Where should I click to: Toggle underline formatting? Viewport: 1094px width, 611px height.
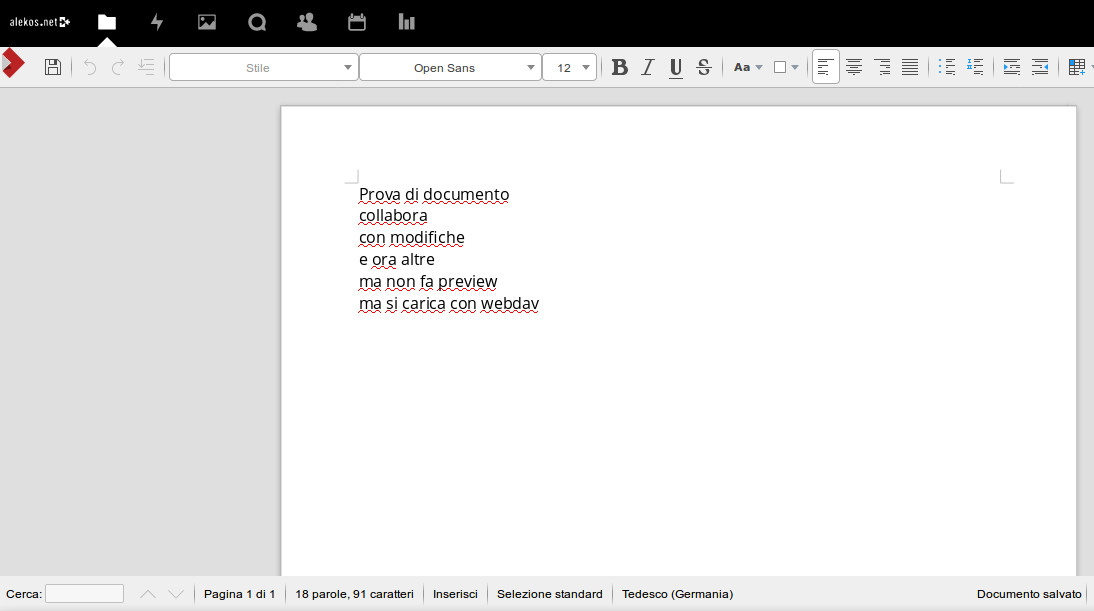click(x=676, y=67)
